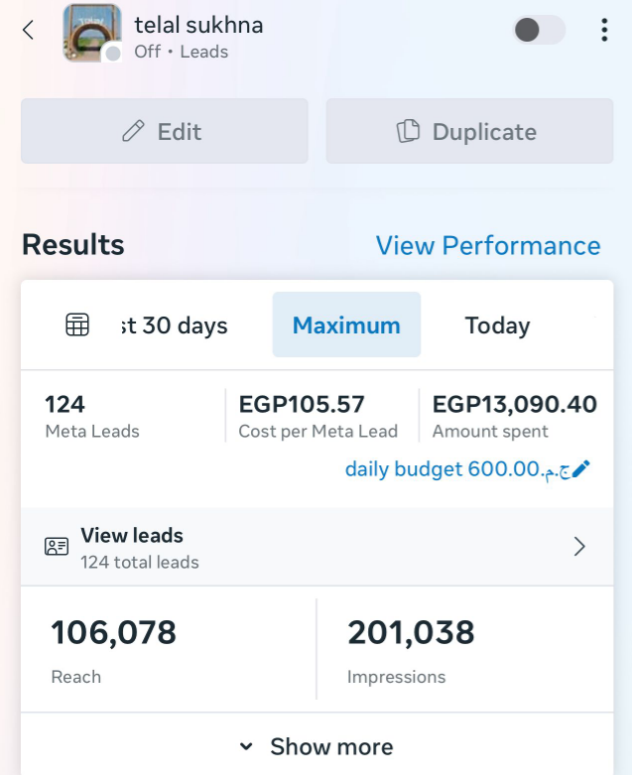Click the pencil icon on Edit

pos(133,132)
